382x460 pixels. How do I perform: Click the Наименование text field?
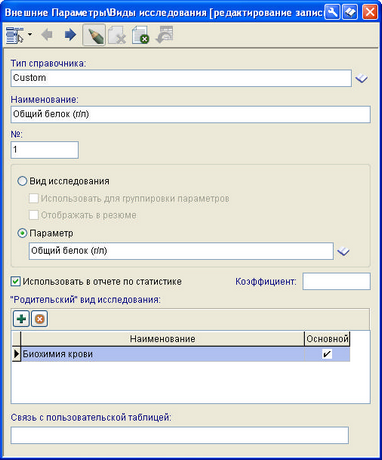190,114
